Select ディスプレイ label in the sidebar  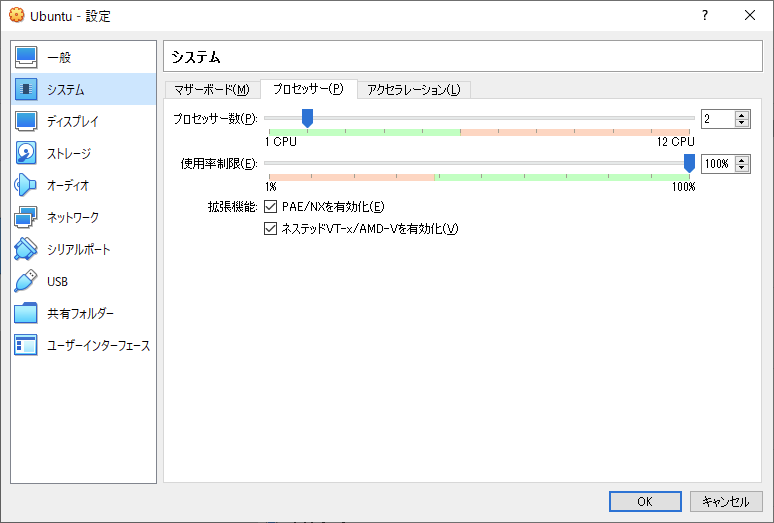[x=73, y=121]
